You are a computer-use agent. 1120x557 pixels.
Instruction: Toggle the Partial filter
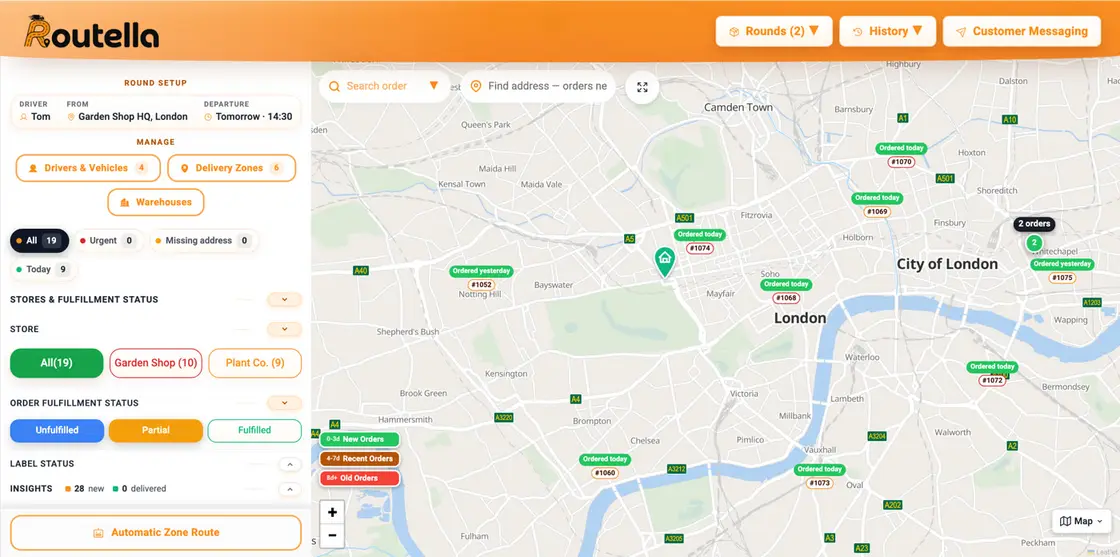(156, 431)
